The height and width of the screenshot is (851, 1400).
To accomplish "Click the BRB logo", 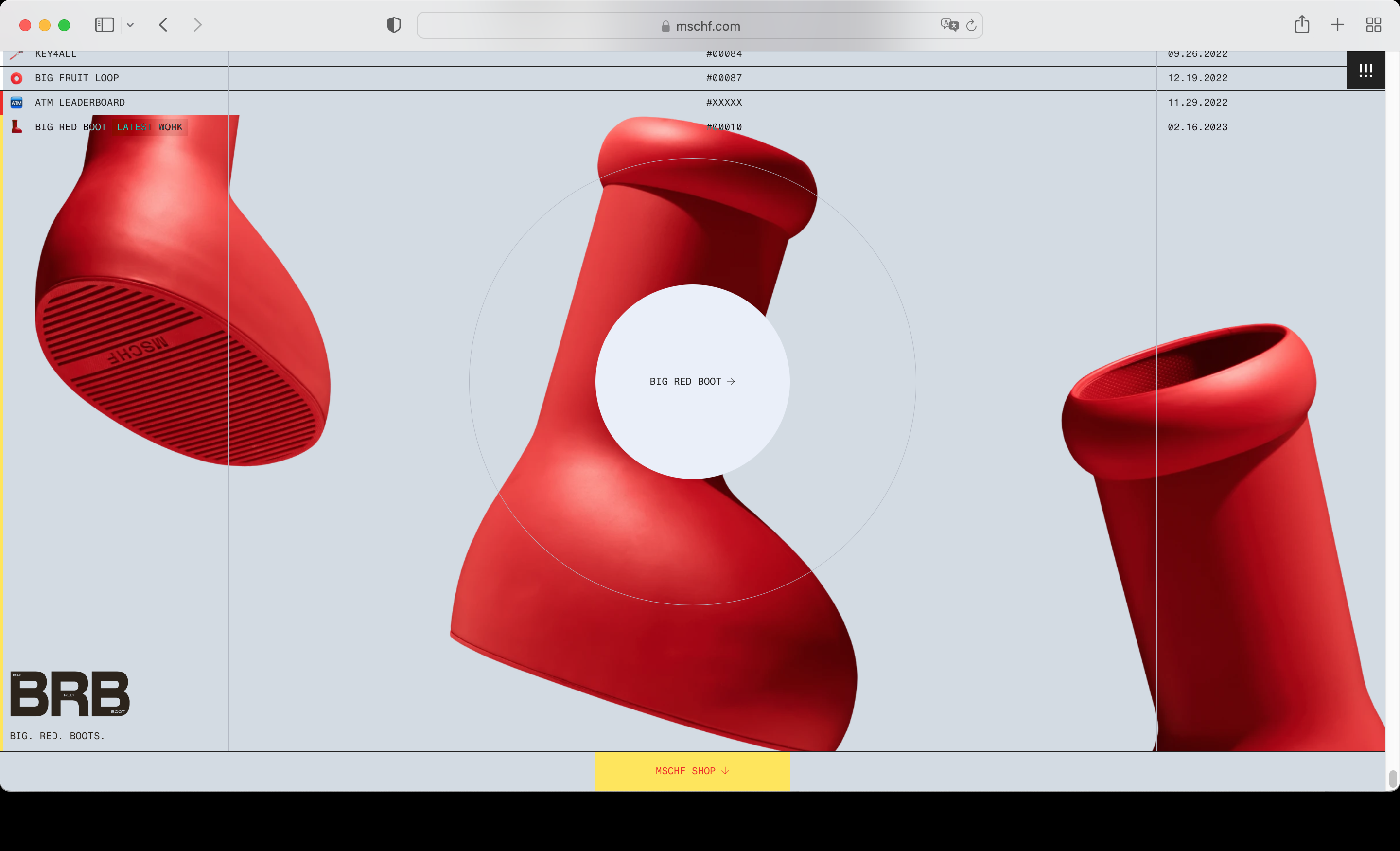I will [70, 693].
